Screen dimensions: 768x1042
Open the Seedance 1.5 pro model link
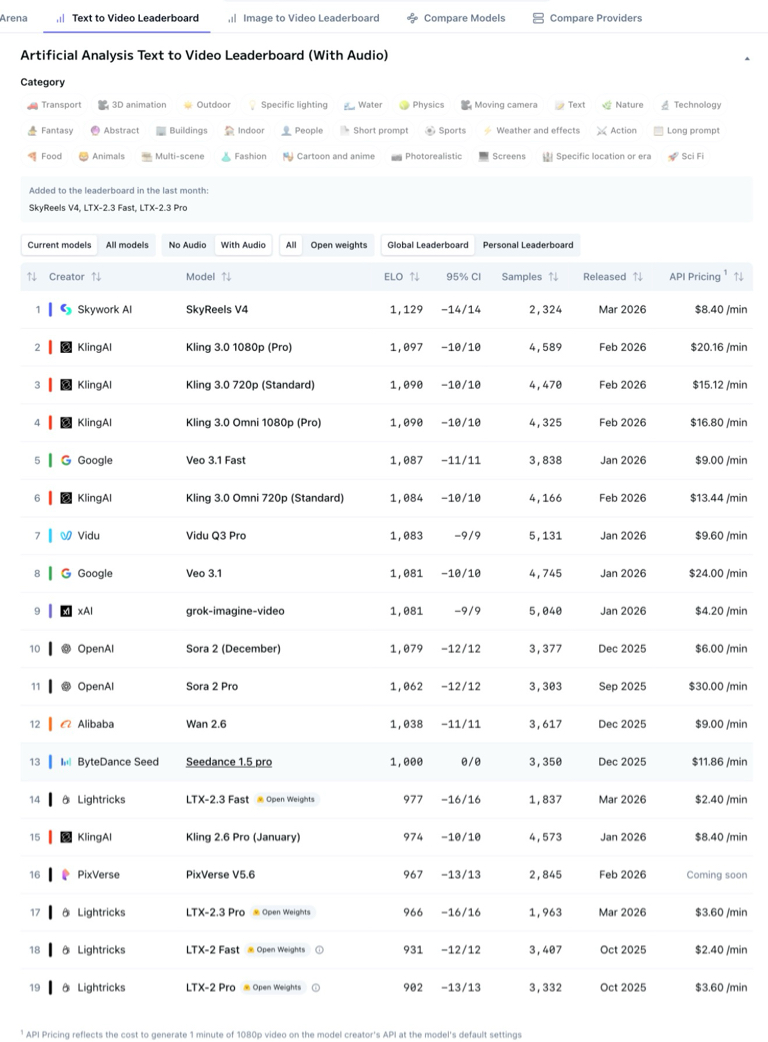pos(229,762)
